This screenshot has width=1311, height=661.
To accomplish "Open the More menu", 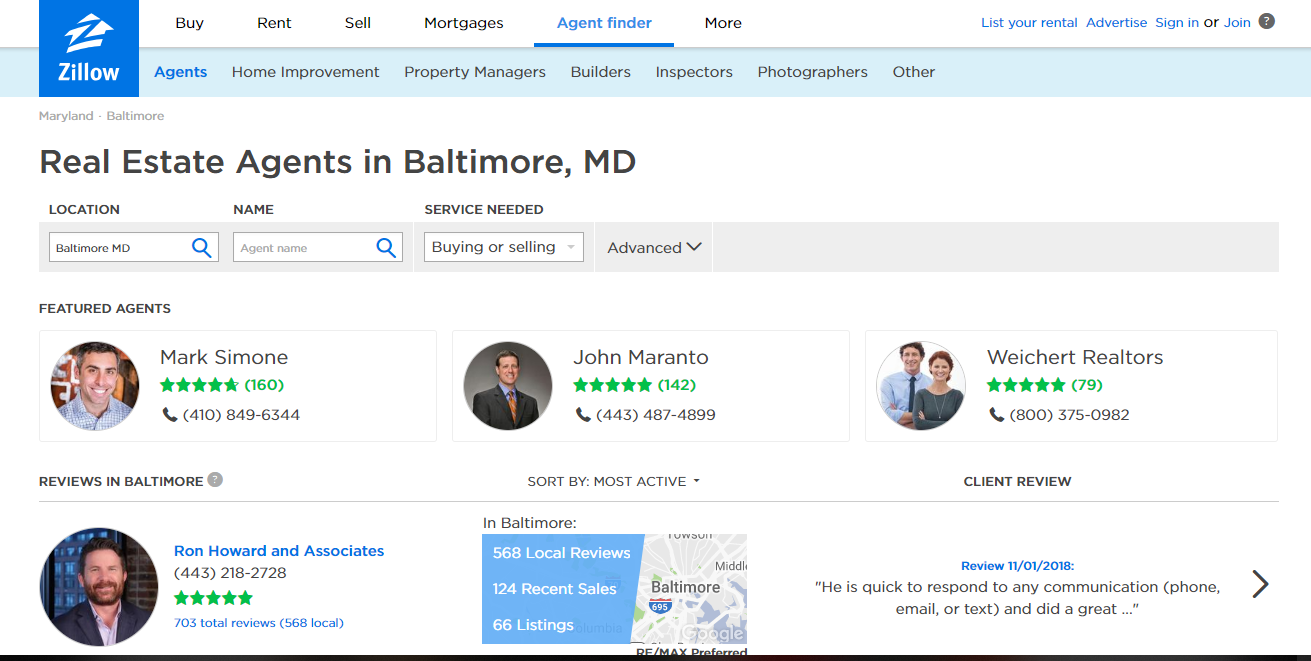I will [x=723, y=23].
